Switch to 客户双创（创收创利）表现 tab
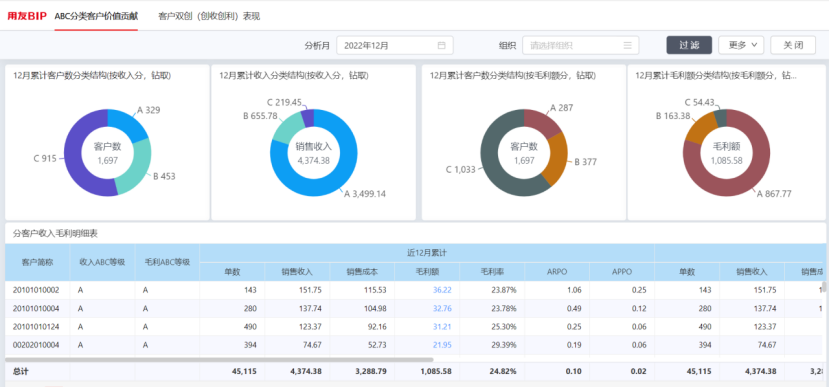829x388 pixels. tap(209, 16)
